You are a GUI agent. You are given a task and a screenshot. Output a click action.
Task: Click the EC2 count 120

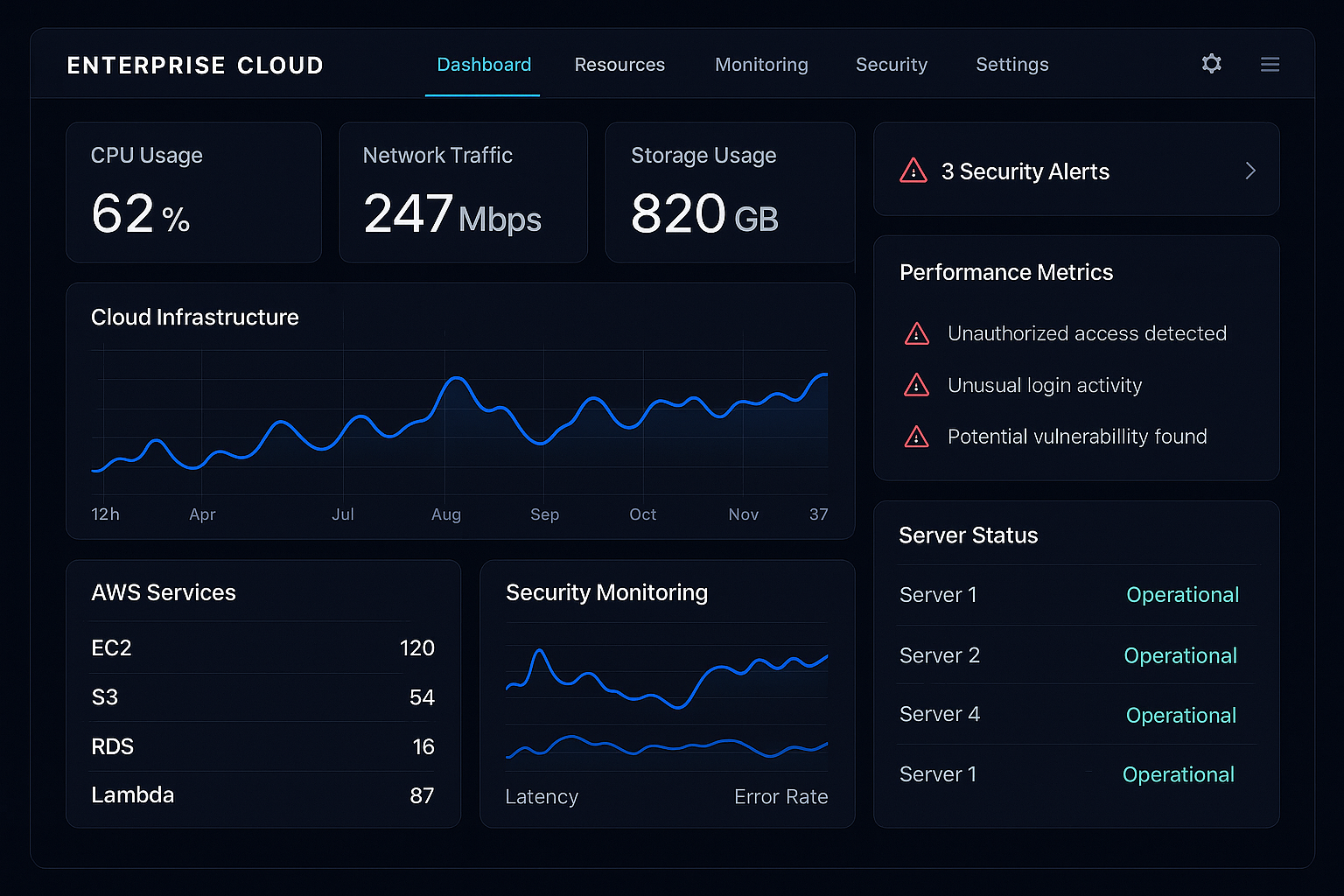(x=417, y=647)
